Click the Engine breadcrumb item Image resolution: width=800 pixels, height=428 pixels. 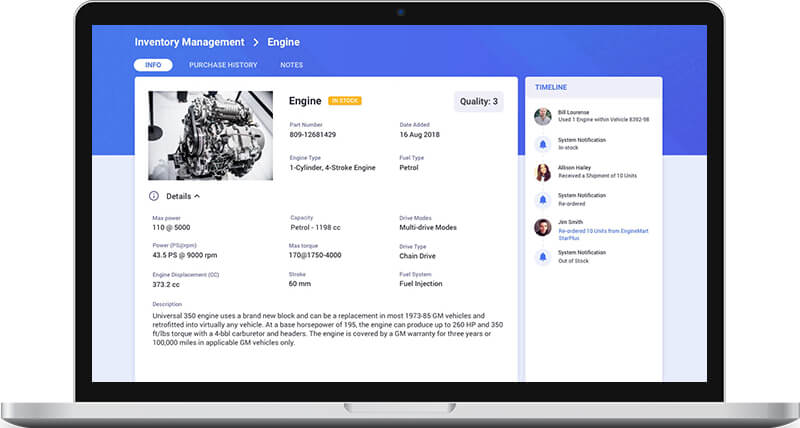[x=283, y=42]
